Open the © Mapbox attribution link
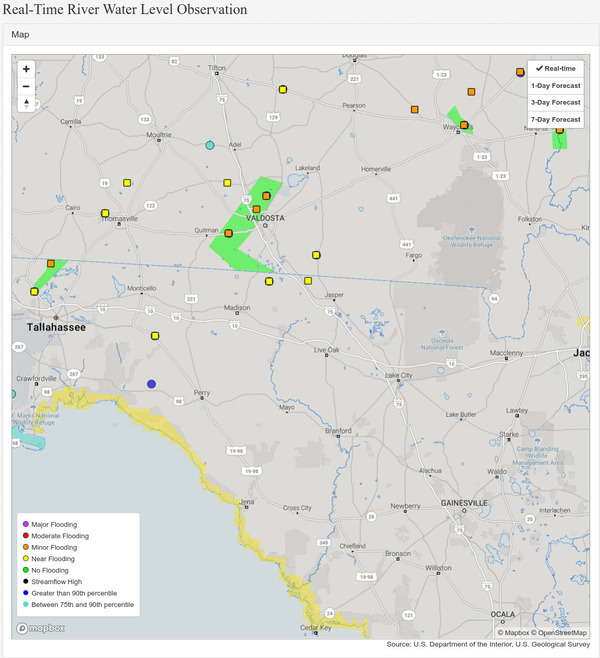The width and height of the screenshot is (600, 658). (513, 632)
